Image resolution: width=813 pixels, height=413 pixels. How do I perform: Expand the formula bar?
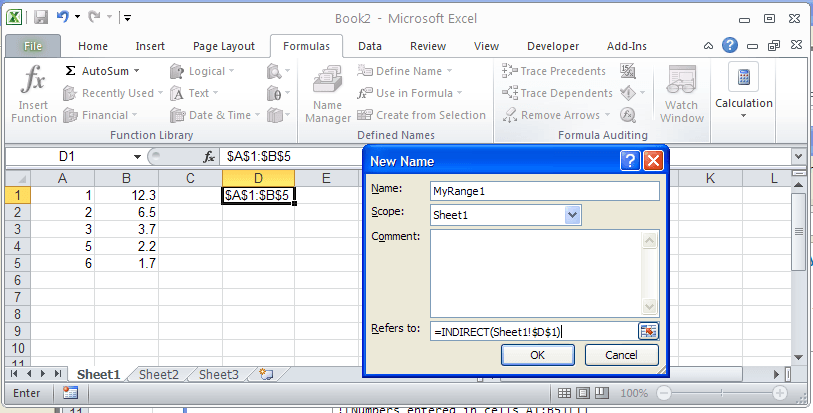pyautogui.click(x=798, y=156)
